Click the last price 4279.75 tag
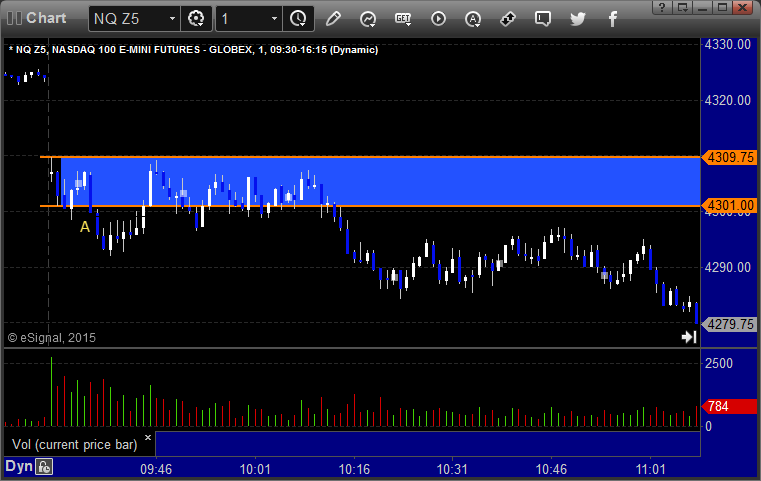 click(x=729, y=324)
